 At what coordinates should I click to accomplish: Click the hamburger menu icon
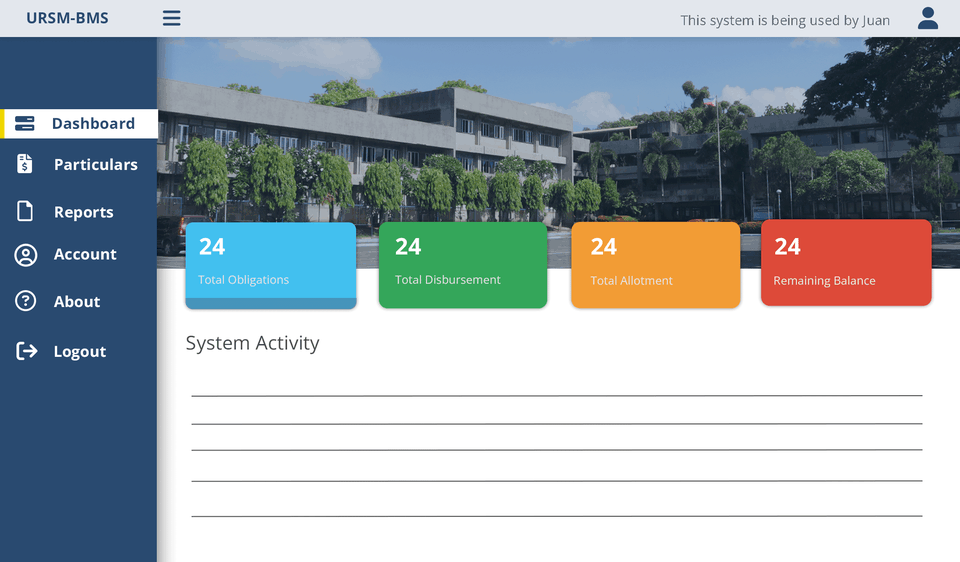click(172, 18)
